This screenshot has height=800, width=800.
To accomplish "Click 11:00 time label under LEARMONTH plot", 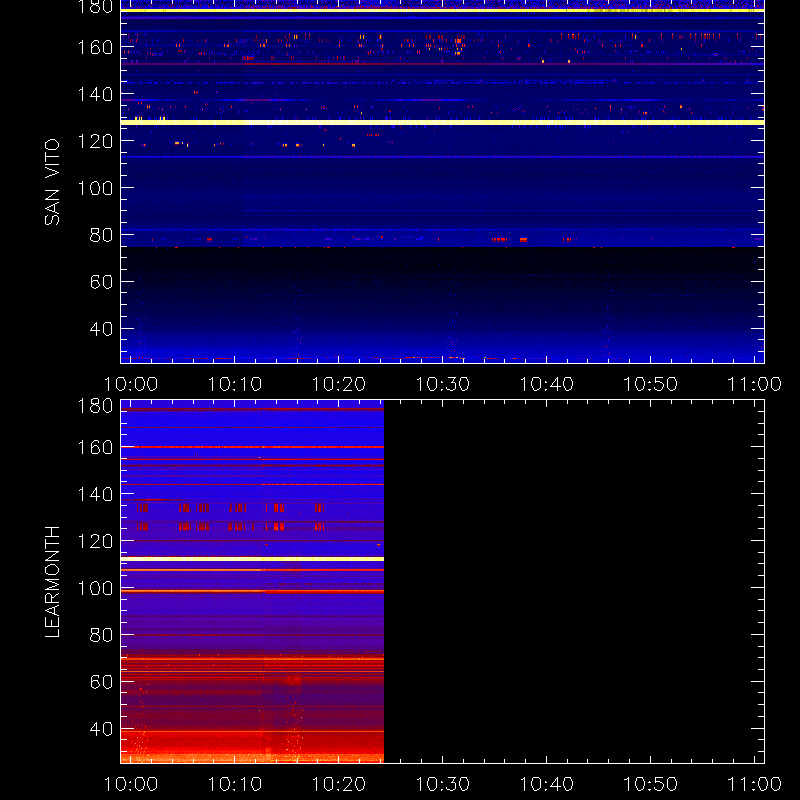I will click(x=754, y=784).
